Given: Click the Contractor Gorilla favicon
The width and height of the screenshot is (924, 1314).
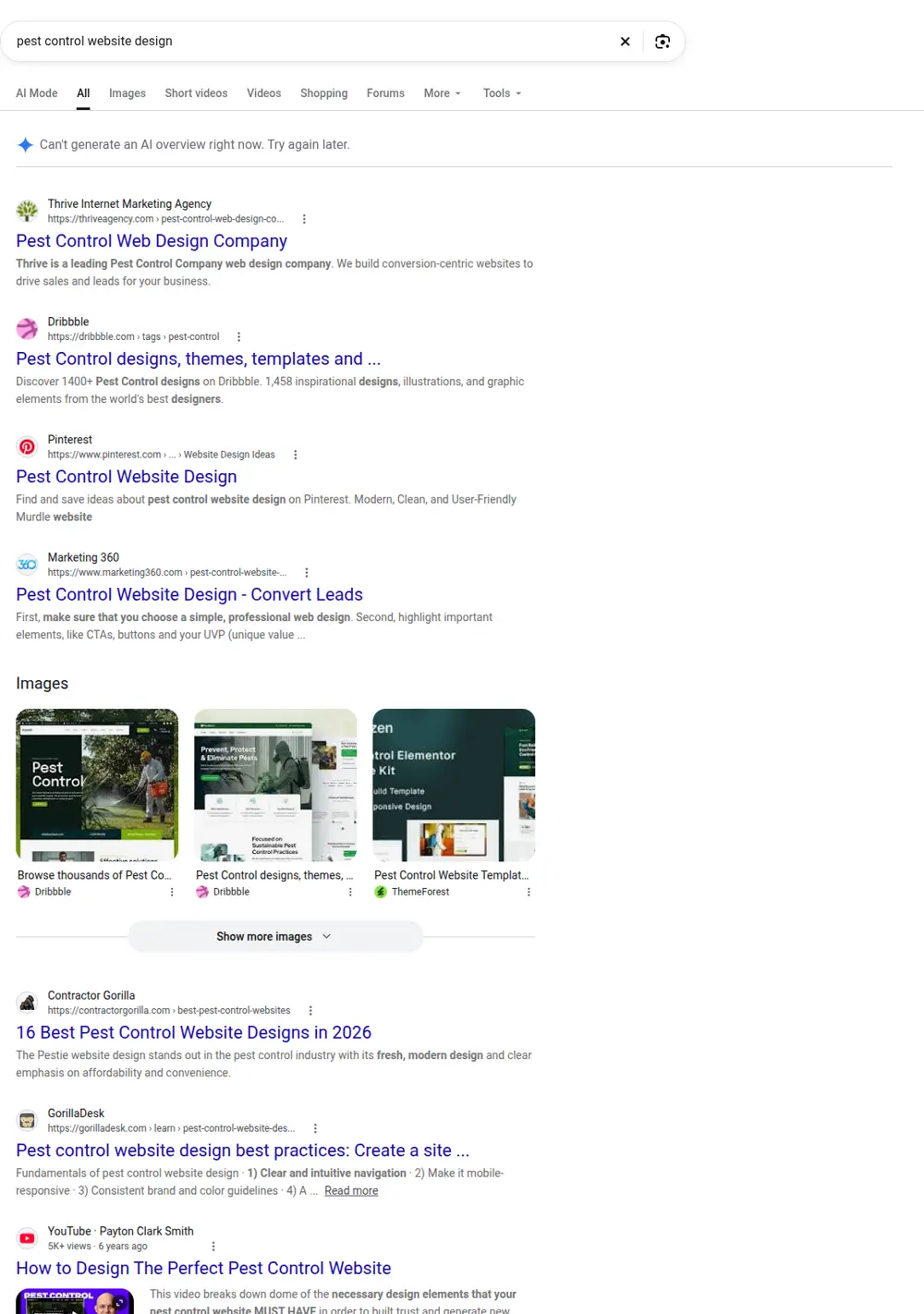Looking at the screenshot, I should [28, 1003].
